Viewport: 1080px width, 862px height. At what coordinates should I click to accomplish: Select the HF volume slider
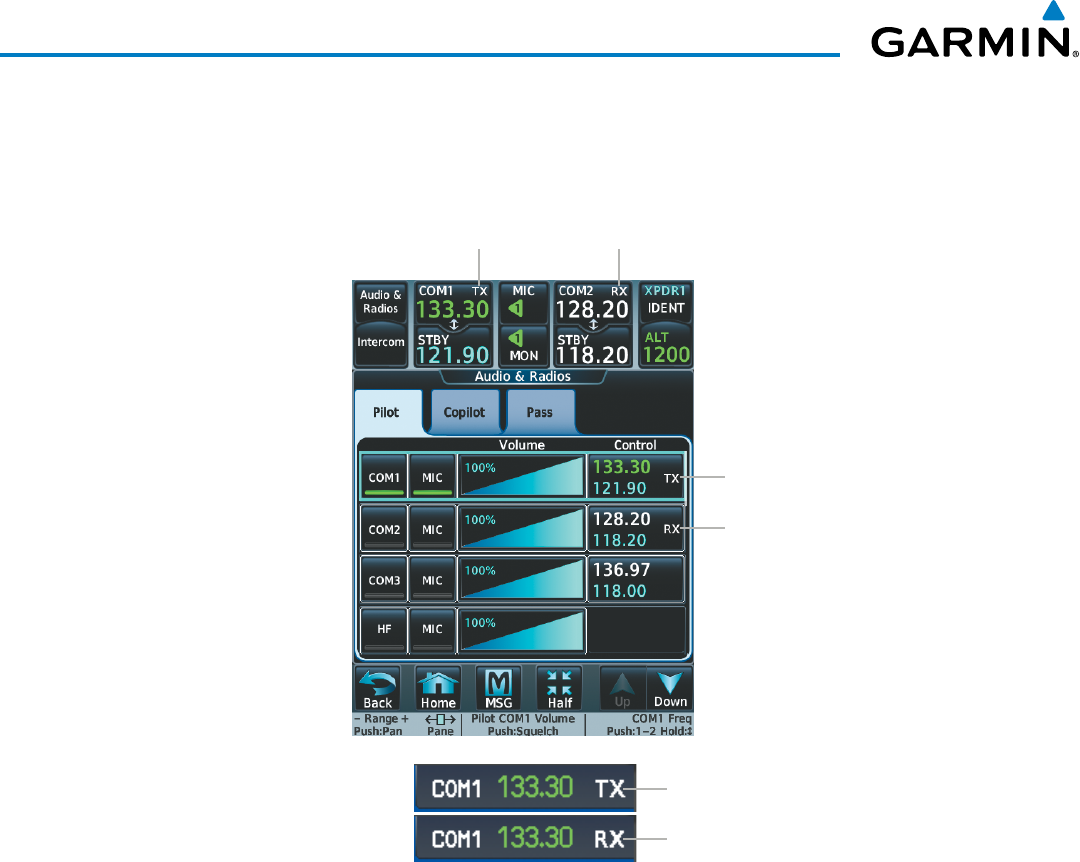point(522,630)
